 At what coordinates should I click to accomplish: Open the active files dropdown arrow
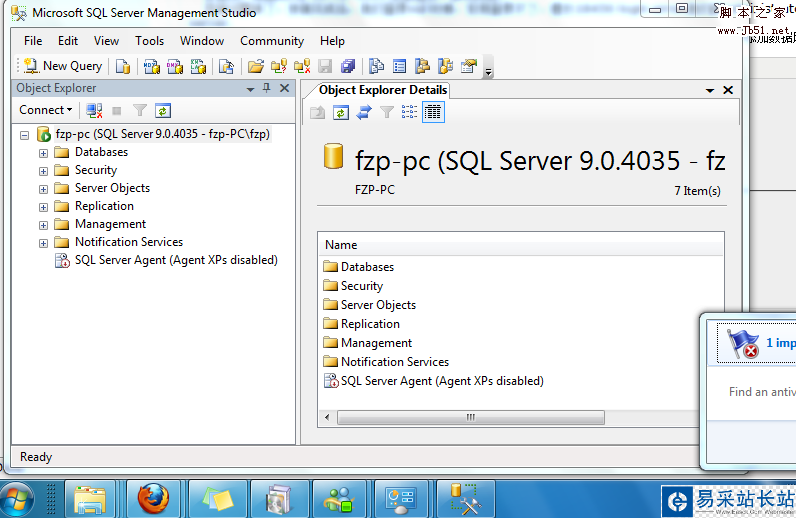pyautogui.click(x=710, y=90)
